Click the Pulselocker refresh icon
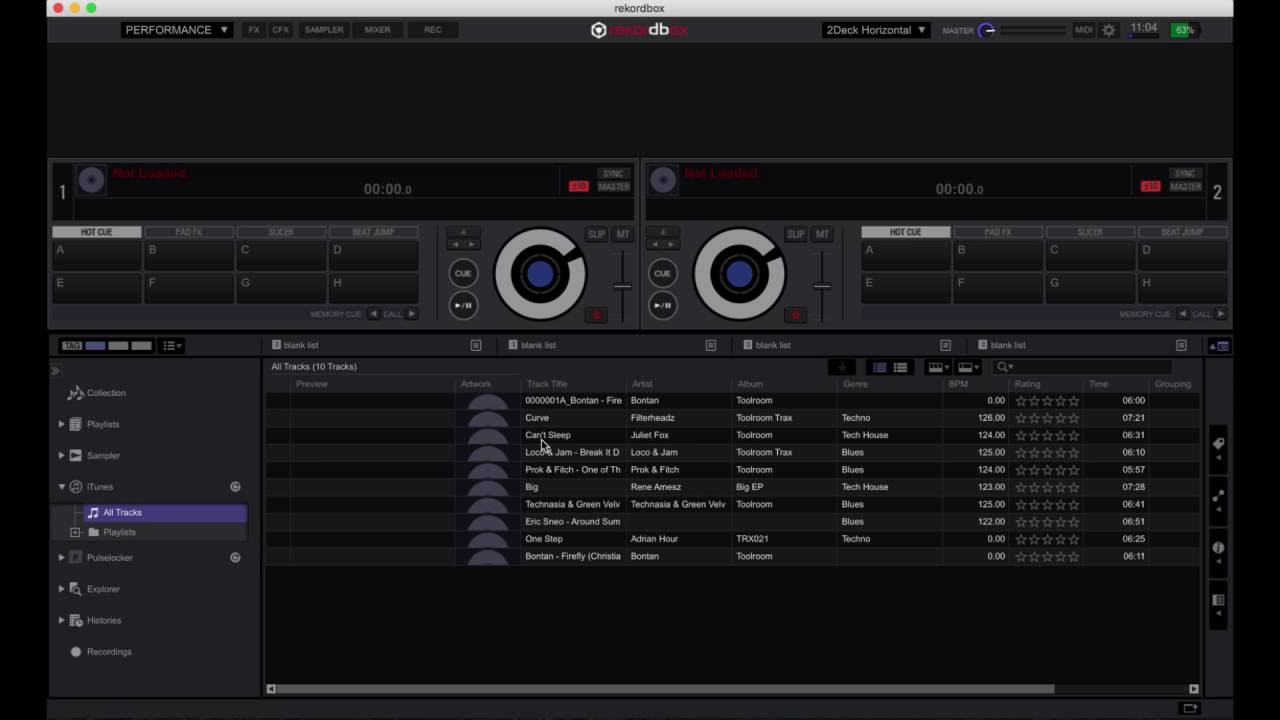The image size is (1280, 720). click(235, 558)
